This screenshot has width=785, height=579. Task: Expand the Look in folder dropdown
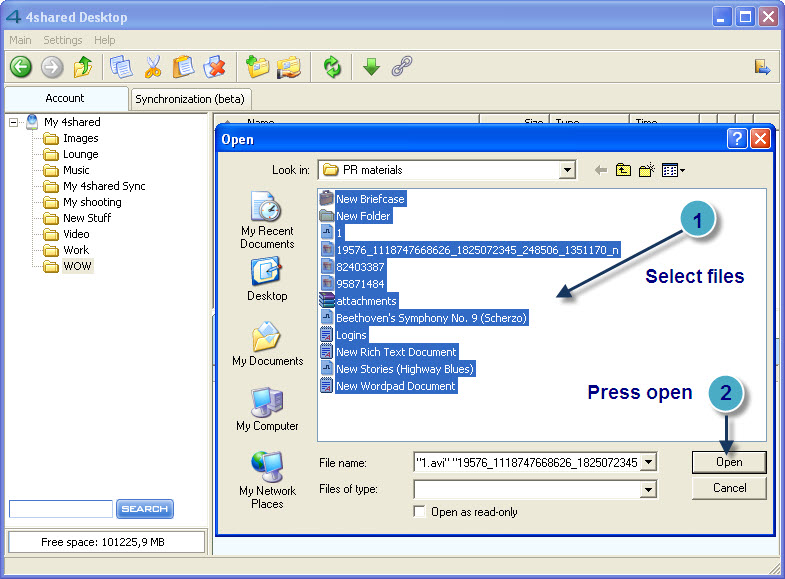coord(567,170)
